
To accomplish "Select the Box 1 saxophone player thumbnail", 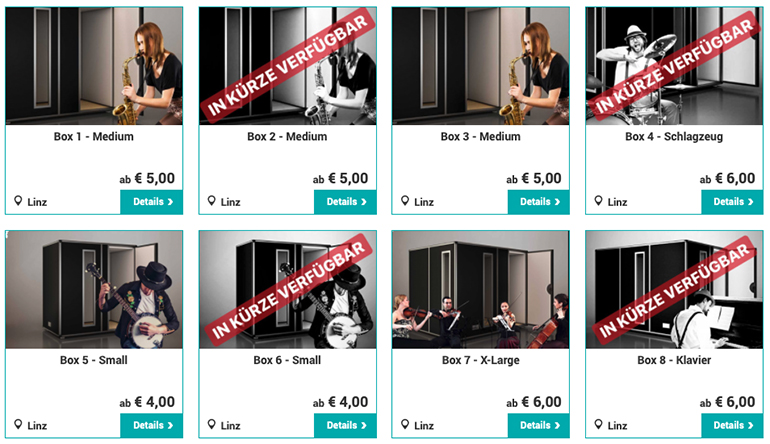I will click(94, 66).
